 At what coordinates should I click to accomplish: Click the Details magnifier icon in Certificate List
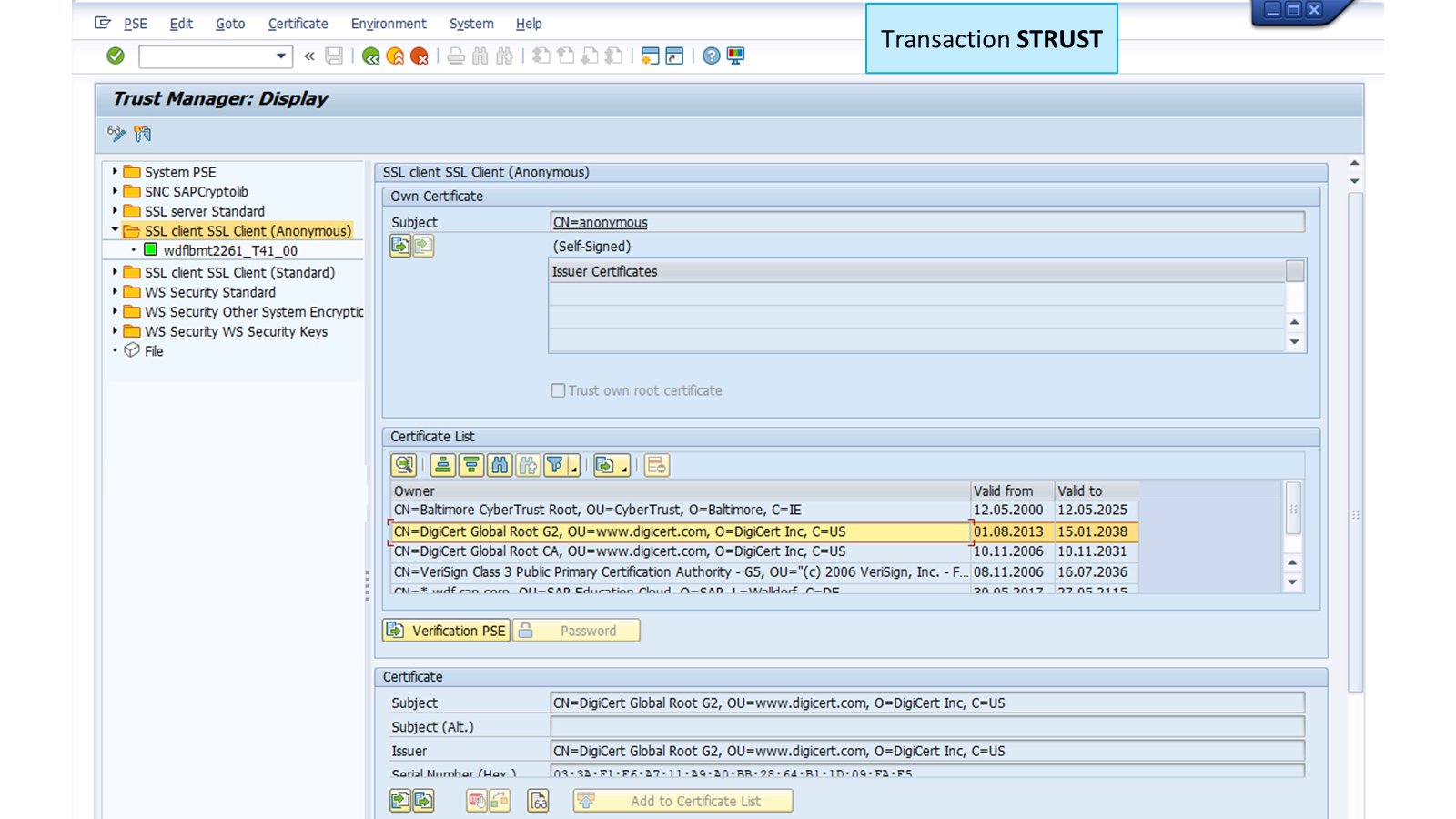click(404, 466)
